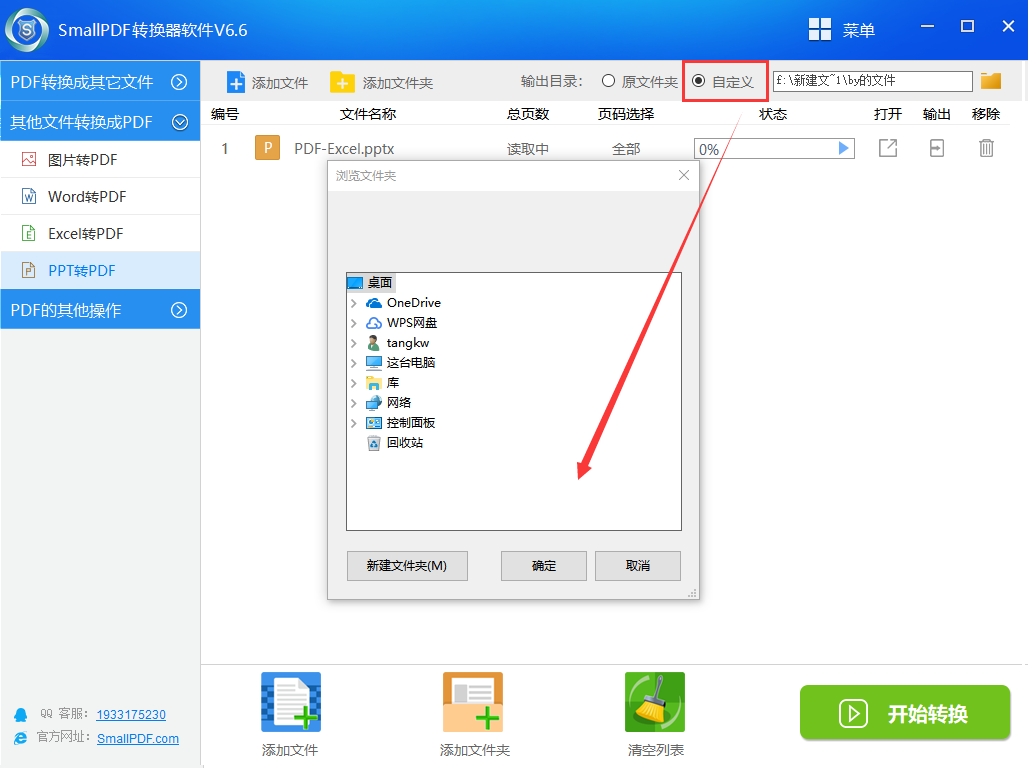Click the green 开始转换 button
The width and height of the screenshot is (1028, 768).
click(x=905, y=712)
